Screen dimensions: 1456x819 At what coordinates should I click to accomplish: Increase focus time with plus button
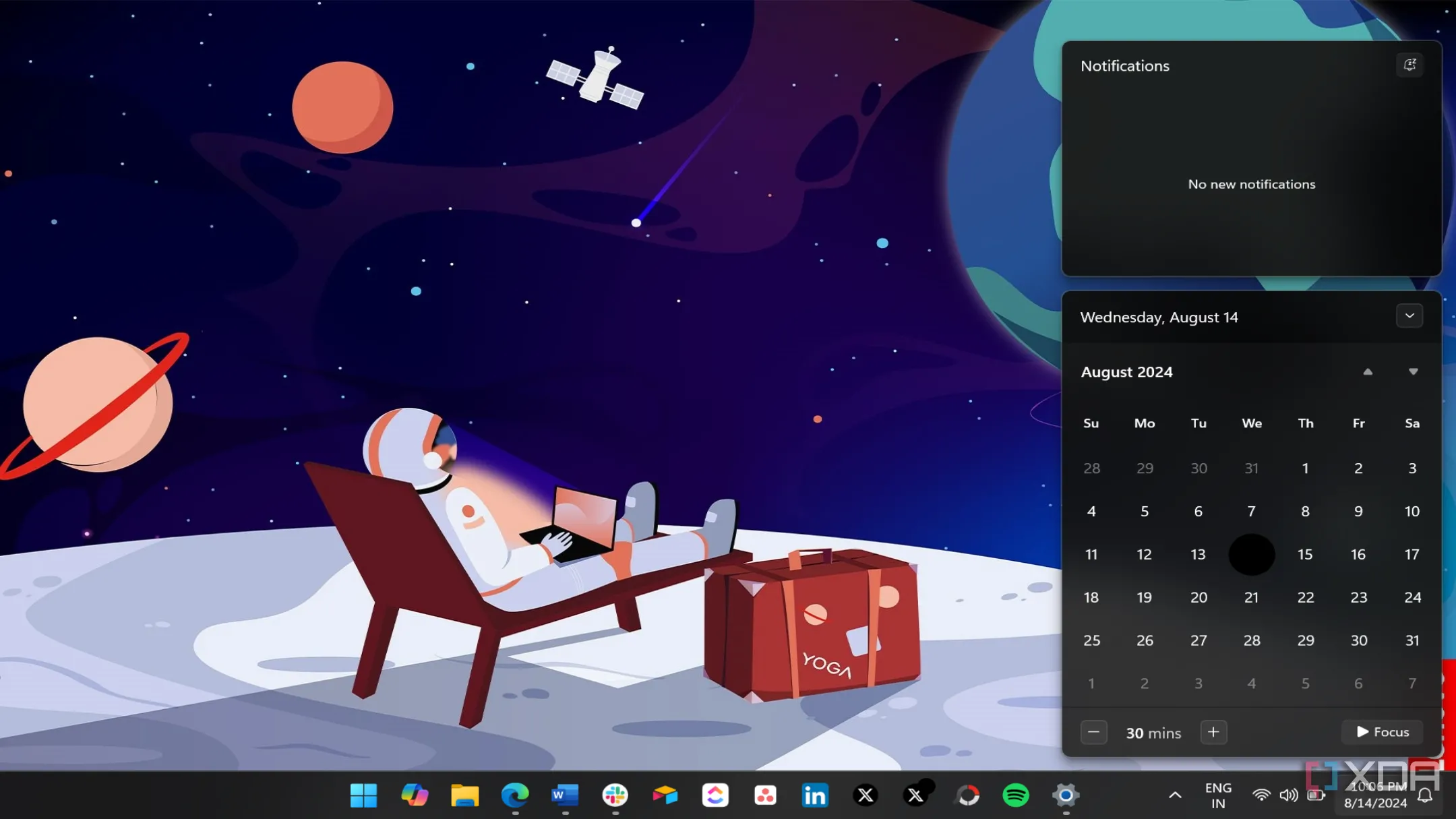pyautogui.click(x=1213, y=732)
